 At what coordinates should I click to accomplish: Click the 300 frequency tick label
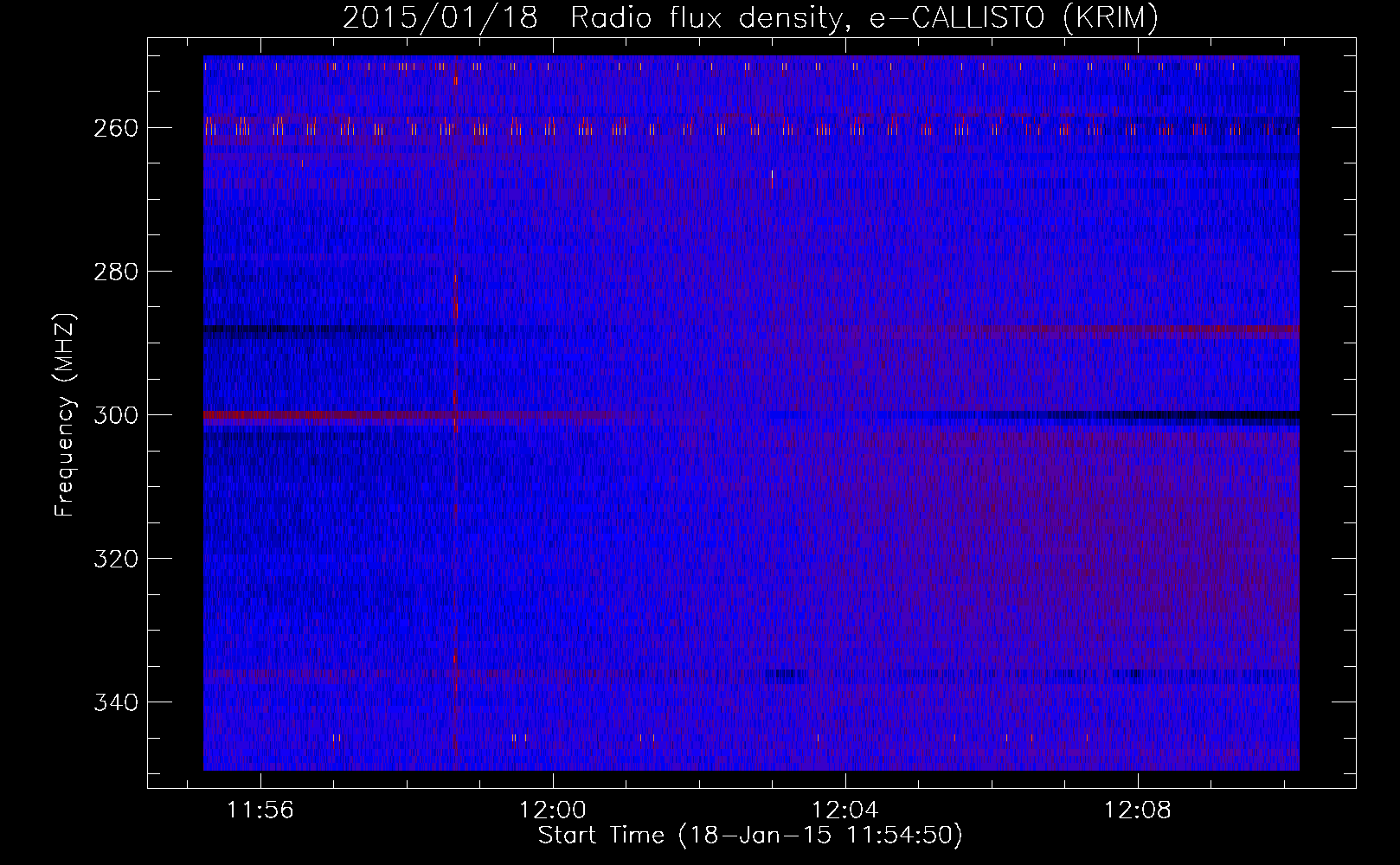pos(115,415)
